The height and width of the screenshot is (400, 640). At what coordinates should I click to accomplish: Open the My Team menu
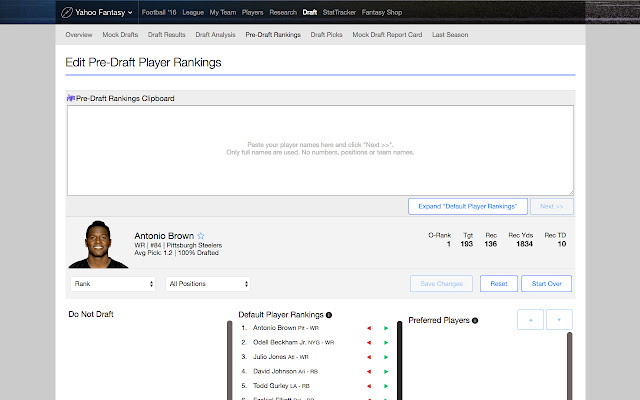click(223, 13)
